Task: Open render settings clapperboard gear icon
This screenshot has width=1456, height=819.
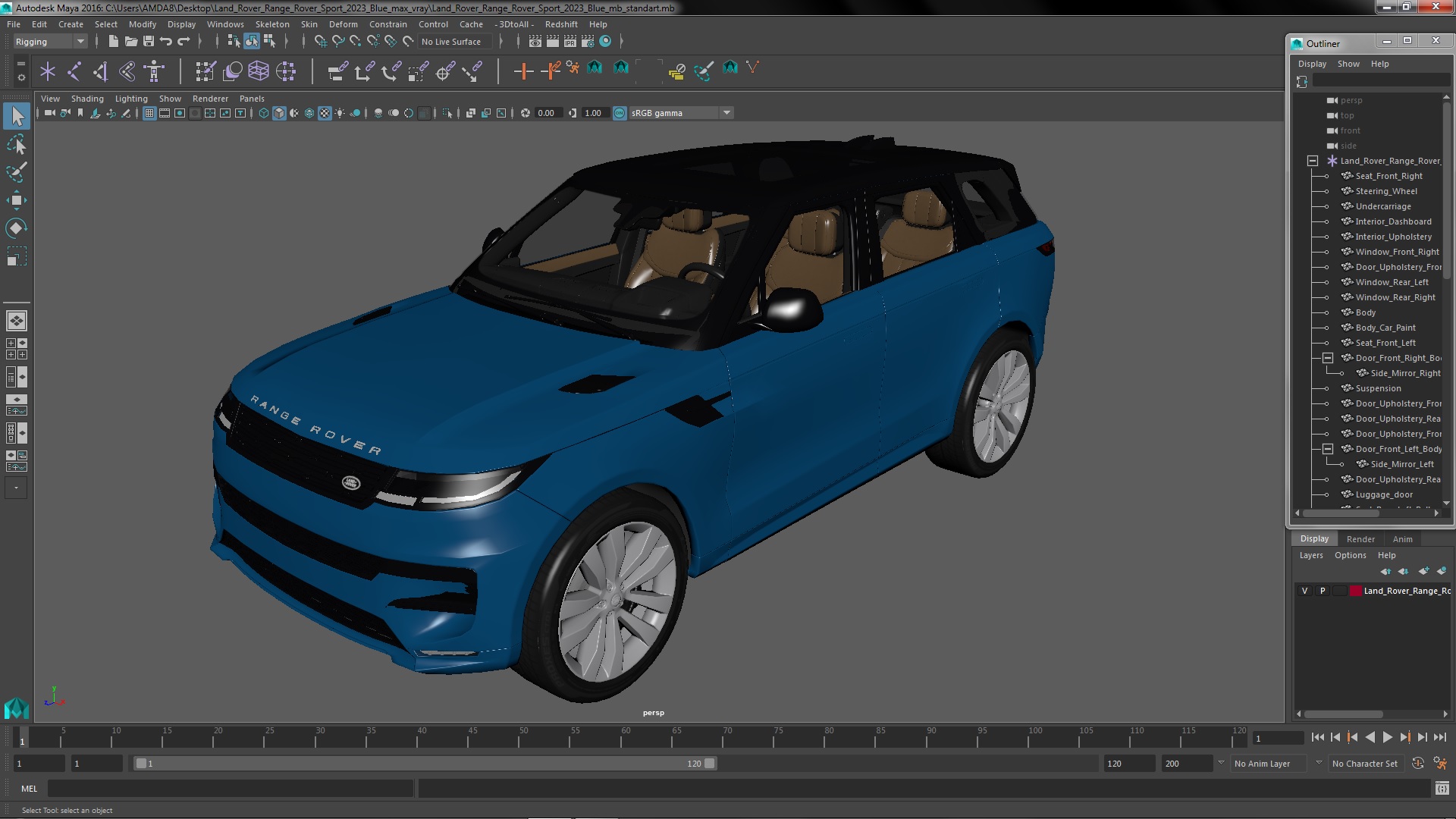Action: (588, 41)
